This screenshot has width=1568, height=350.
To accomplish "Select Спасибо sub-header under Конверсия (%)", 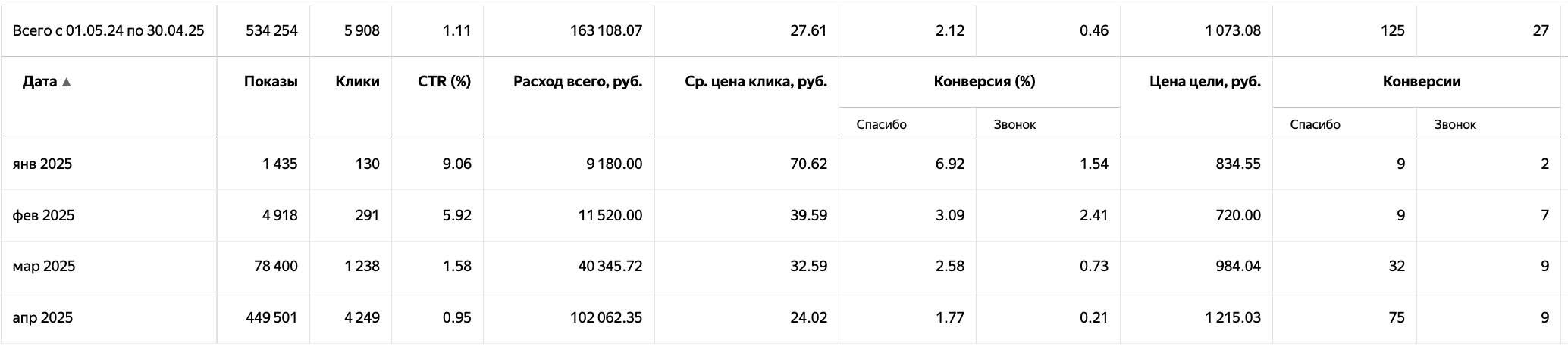I will click(x=881, y=124).
